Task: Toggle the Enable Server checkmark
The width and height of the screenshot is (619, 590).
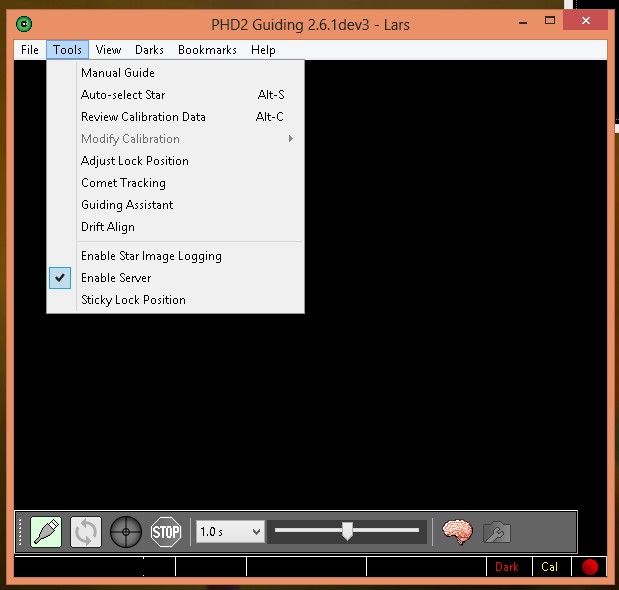Action: [60, 278]
